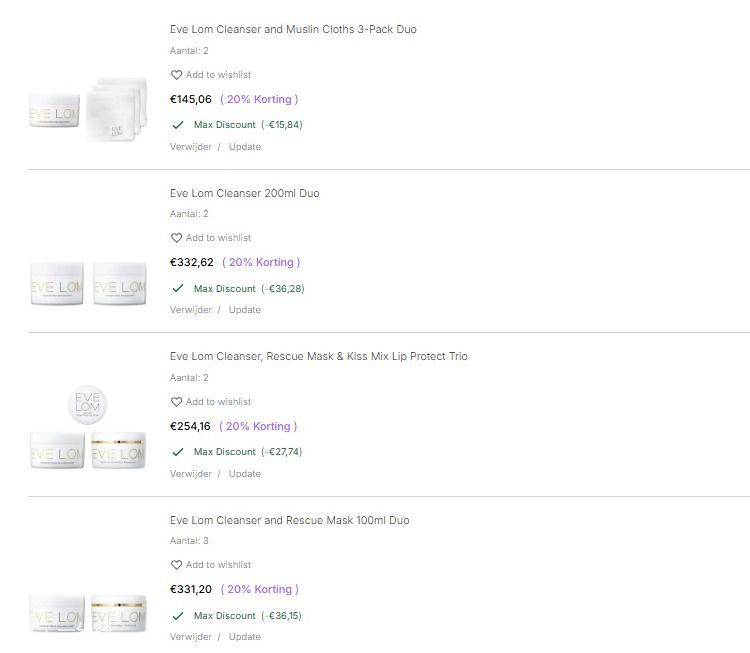Click heart icon for Kiss Mix Lip Protect Trio
Screen dimensions: 750x653
coord(176,402)
